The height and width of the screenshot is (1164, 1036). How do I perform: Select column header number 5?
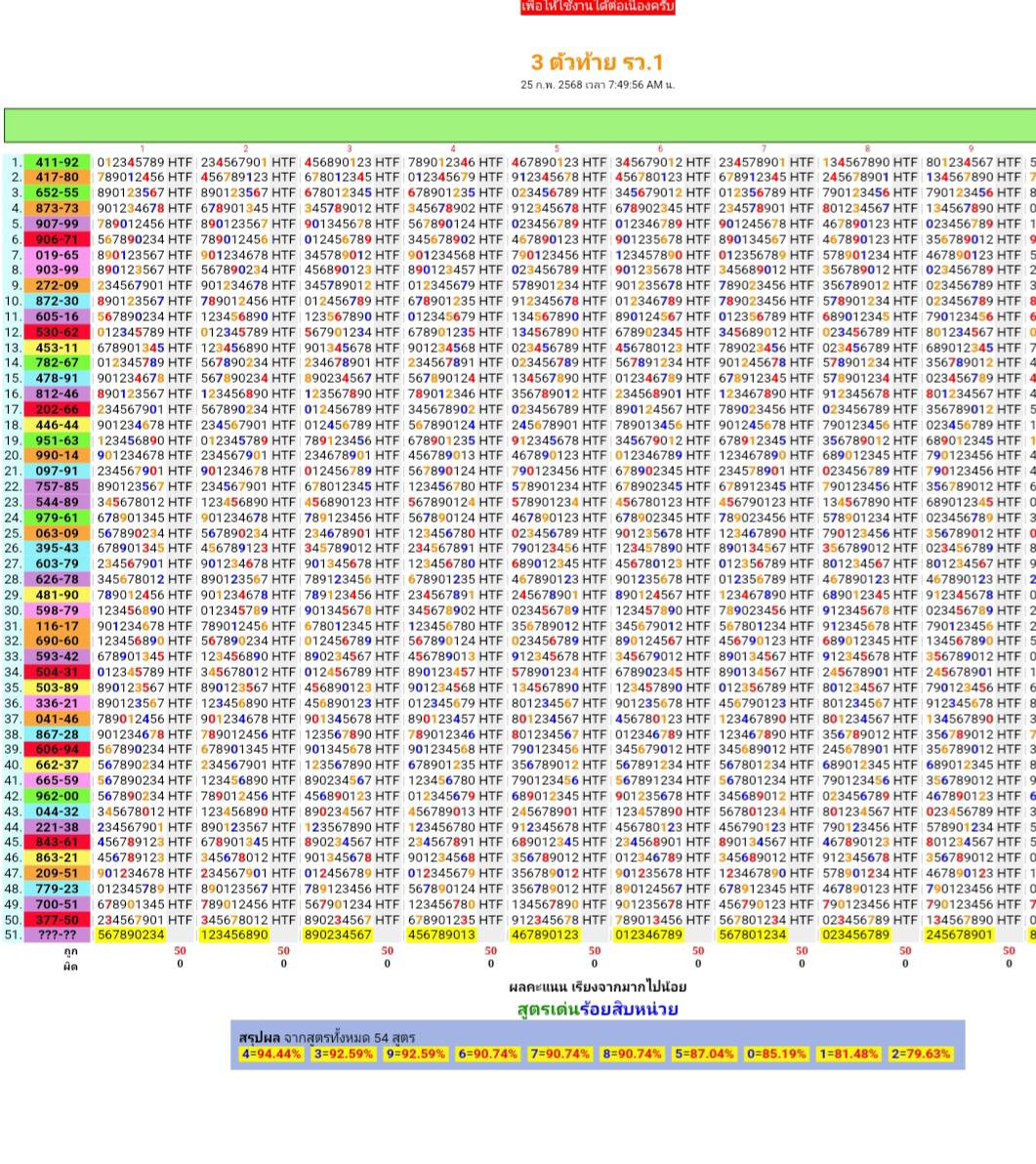tap(557, 149)
